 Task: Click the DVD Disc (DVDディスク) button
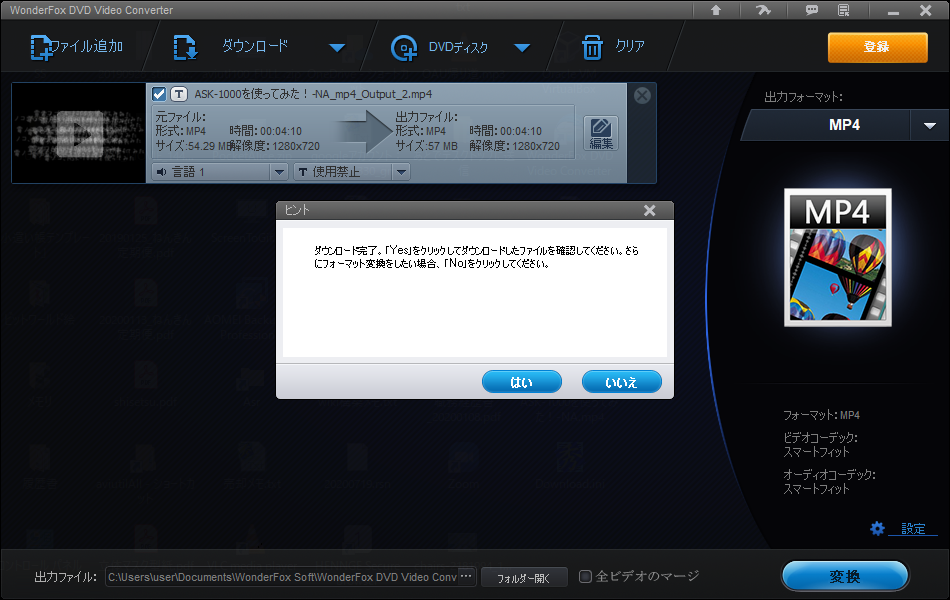coord(439,47)
